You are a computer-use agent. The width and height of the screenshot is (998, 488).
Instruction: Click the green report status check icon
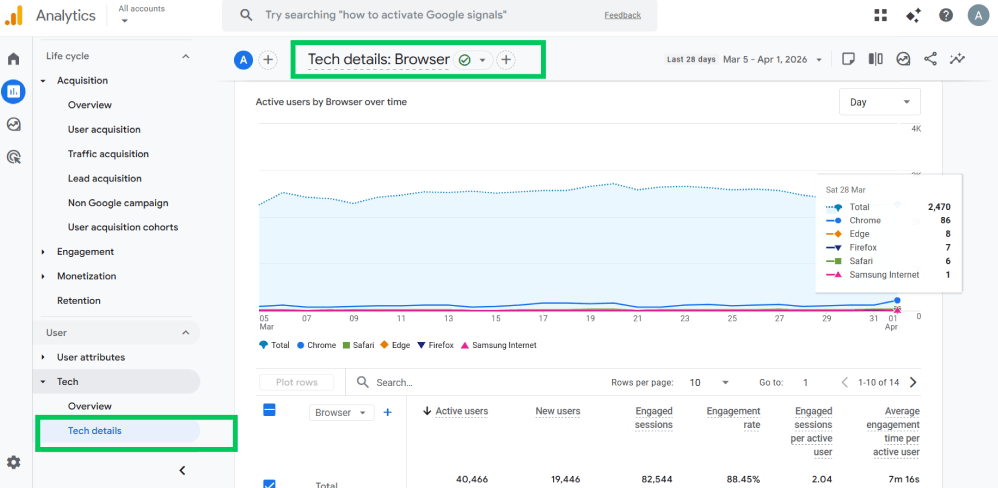click(465, 60)
